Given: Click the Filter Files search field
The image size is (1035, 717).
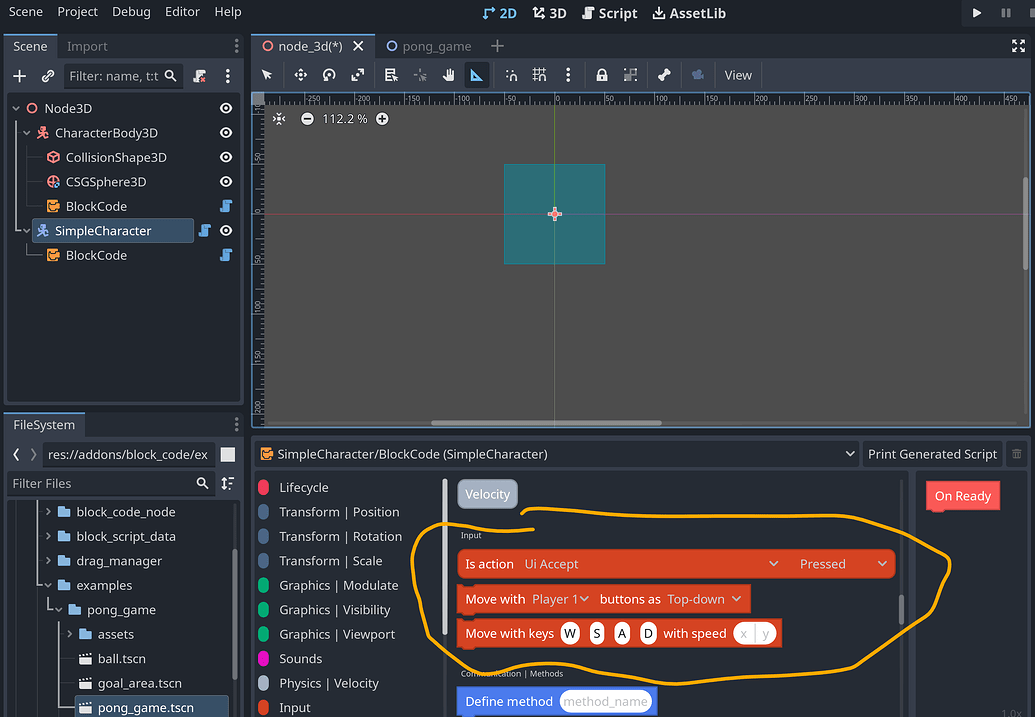Looking at the screenshot, I should coord(110,483).
